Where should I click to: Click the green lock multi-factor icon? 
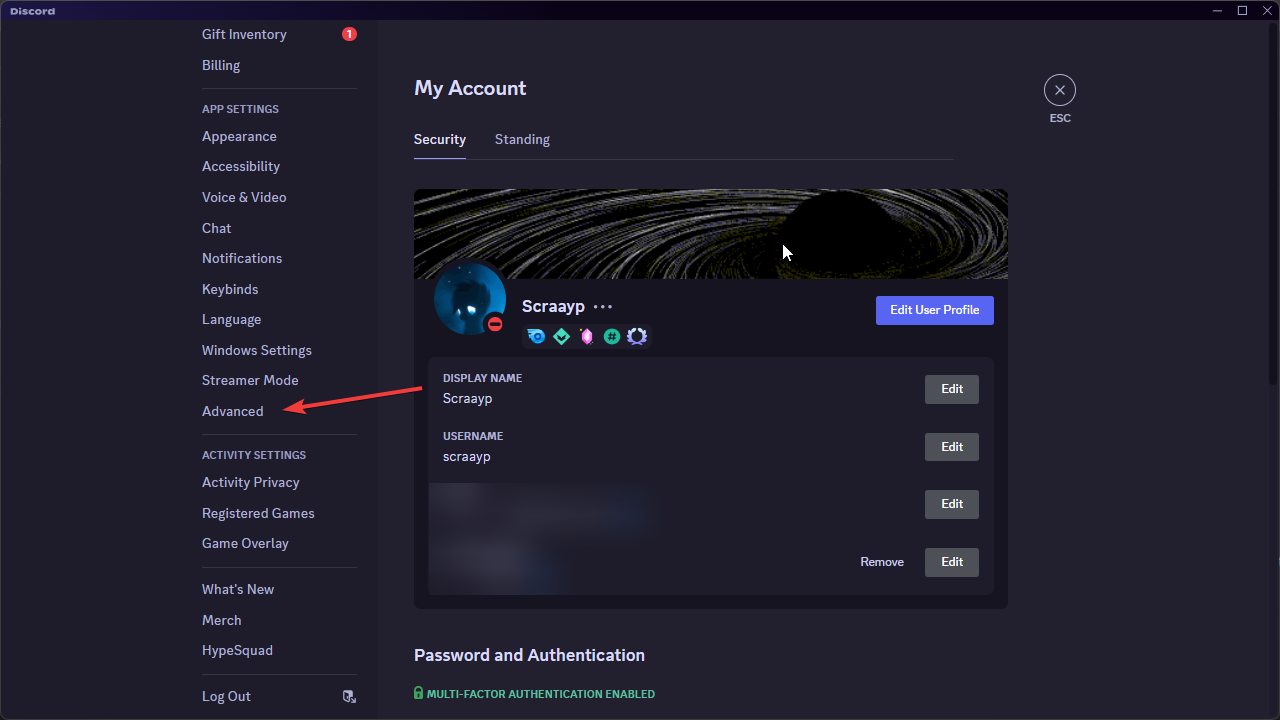point(419,693)
